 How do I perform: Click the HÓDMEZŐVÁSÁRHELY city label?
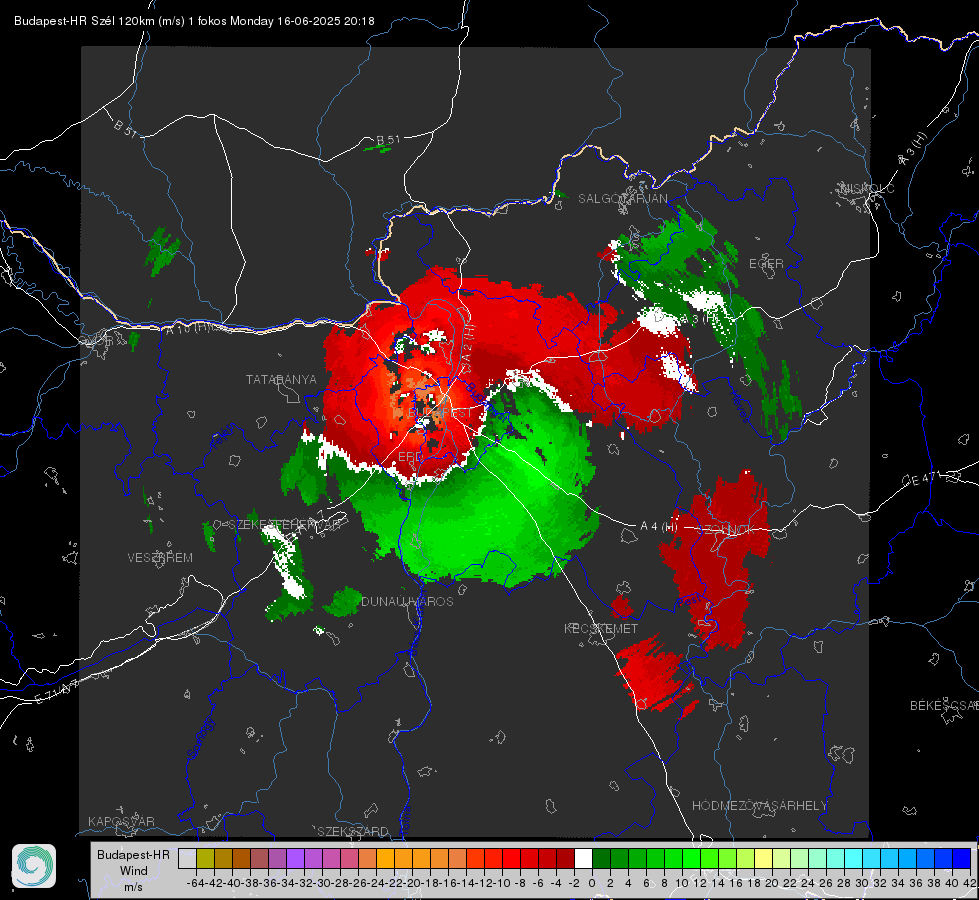pos(760,806)
